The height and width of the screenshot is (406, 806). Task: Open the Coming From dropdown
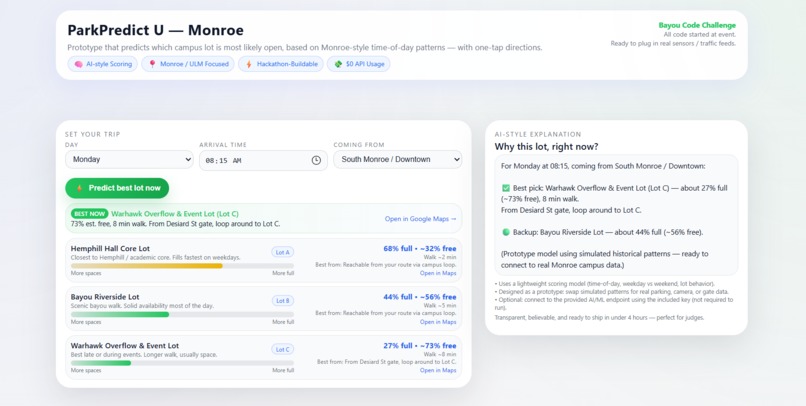397,159
